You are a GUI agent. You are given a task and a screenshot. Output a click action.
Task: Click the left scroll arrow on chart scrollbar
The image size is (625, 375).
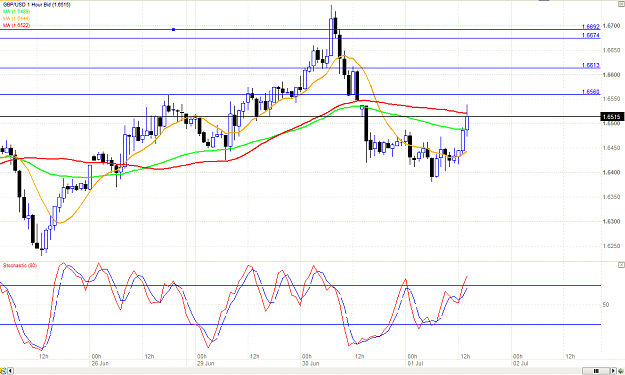point(10,371)
